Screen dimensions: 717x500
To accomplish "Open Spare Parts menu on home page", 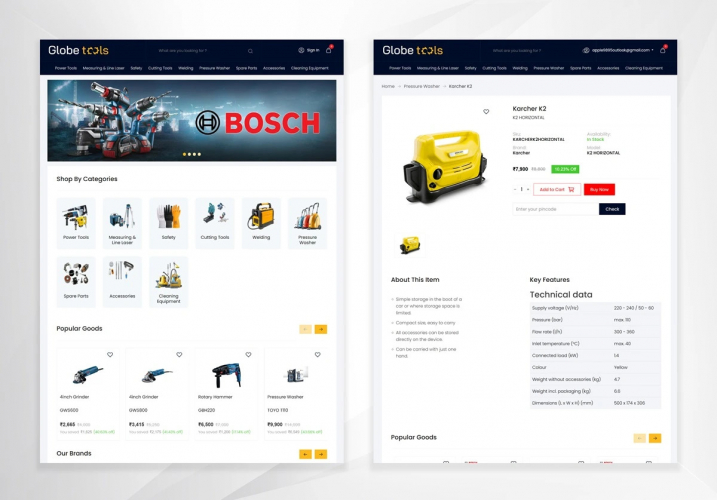I will 246,68.
